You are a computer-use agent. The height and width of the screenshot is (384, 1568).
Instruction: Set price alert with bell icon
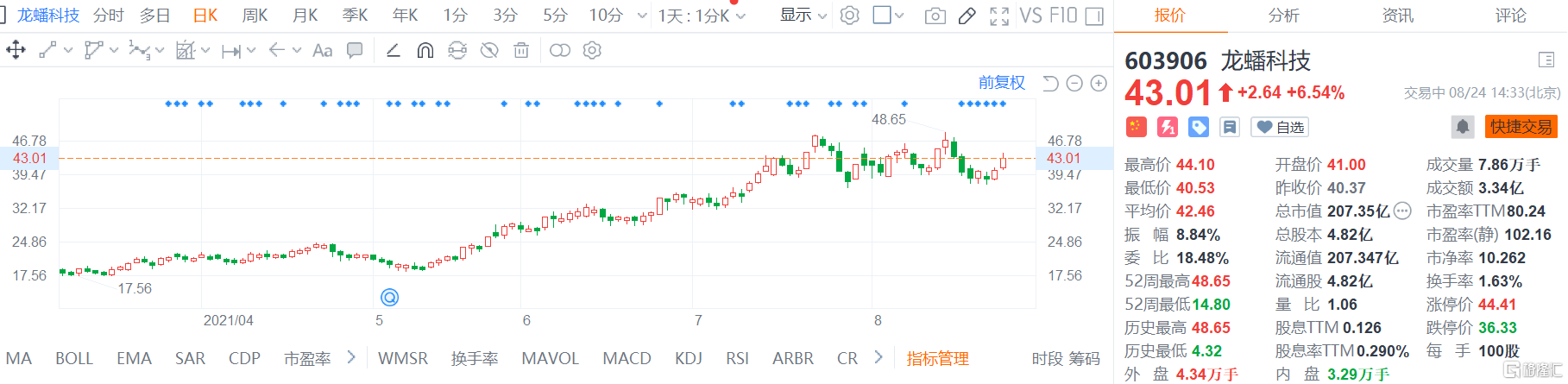(x=1463, y=127)
